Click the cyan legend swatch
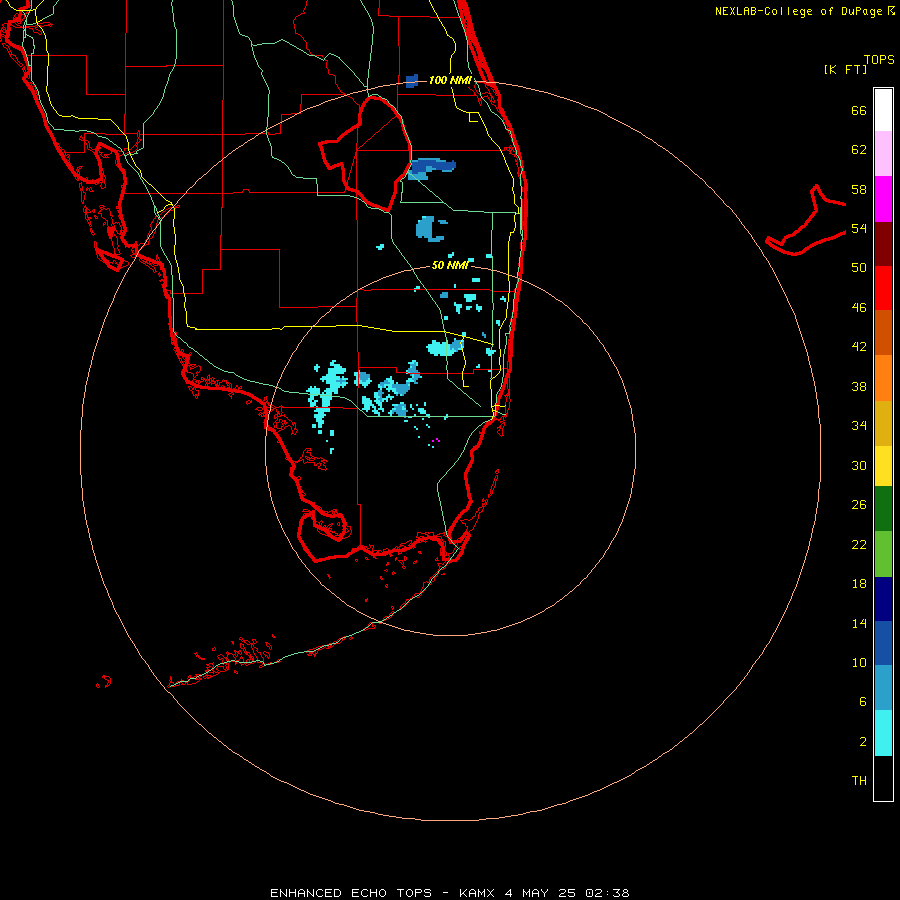Viewport: 900px width, 900px height. click(883, 733)
